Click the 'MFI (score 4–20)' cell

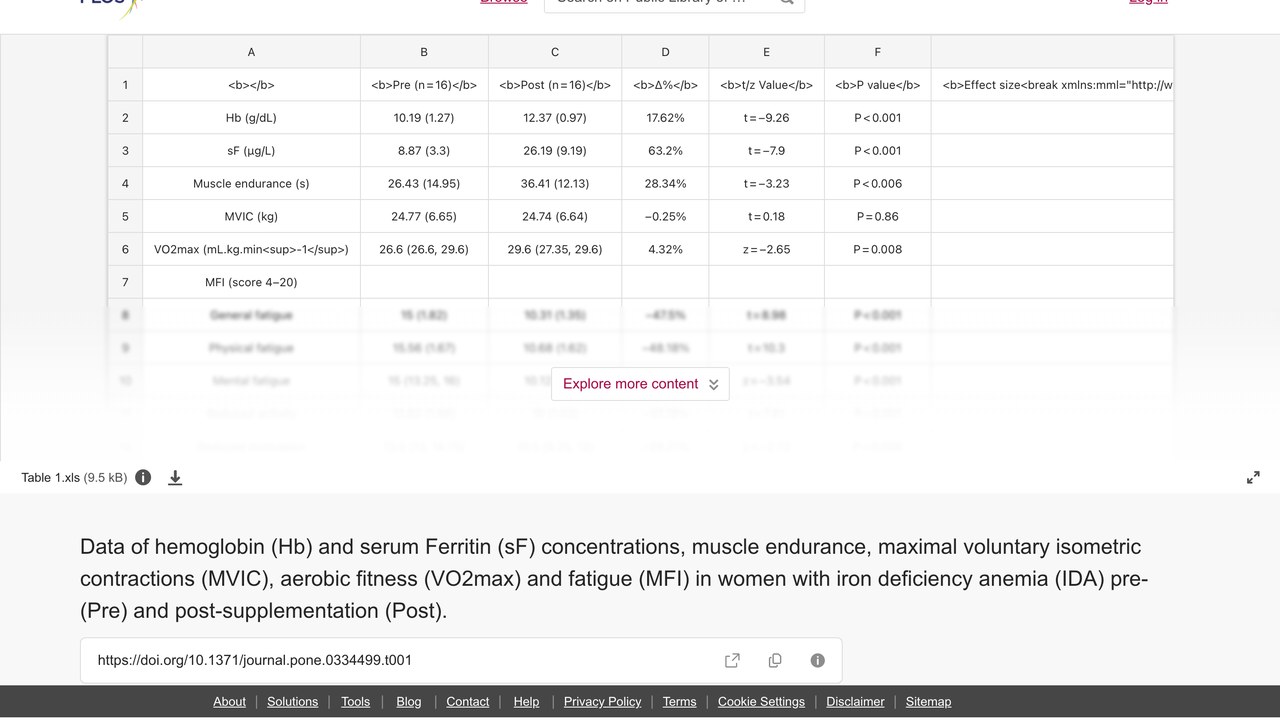coord(251,283)
